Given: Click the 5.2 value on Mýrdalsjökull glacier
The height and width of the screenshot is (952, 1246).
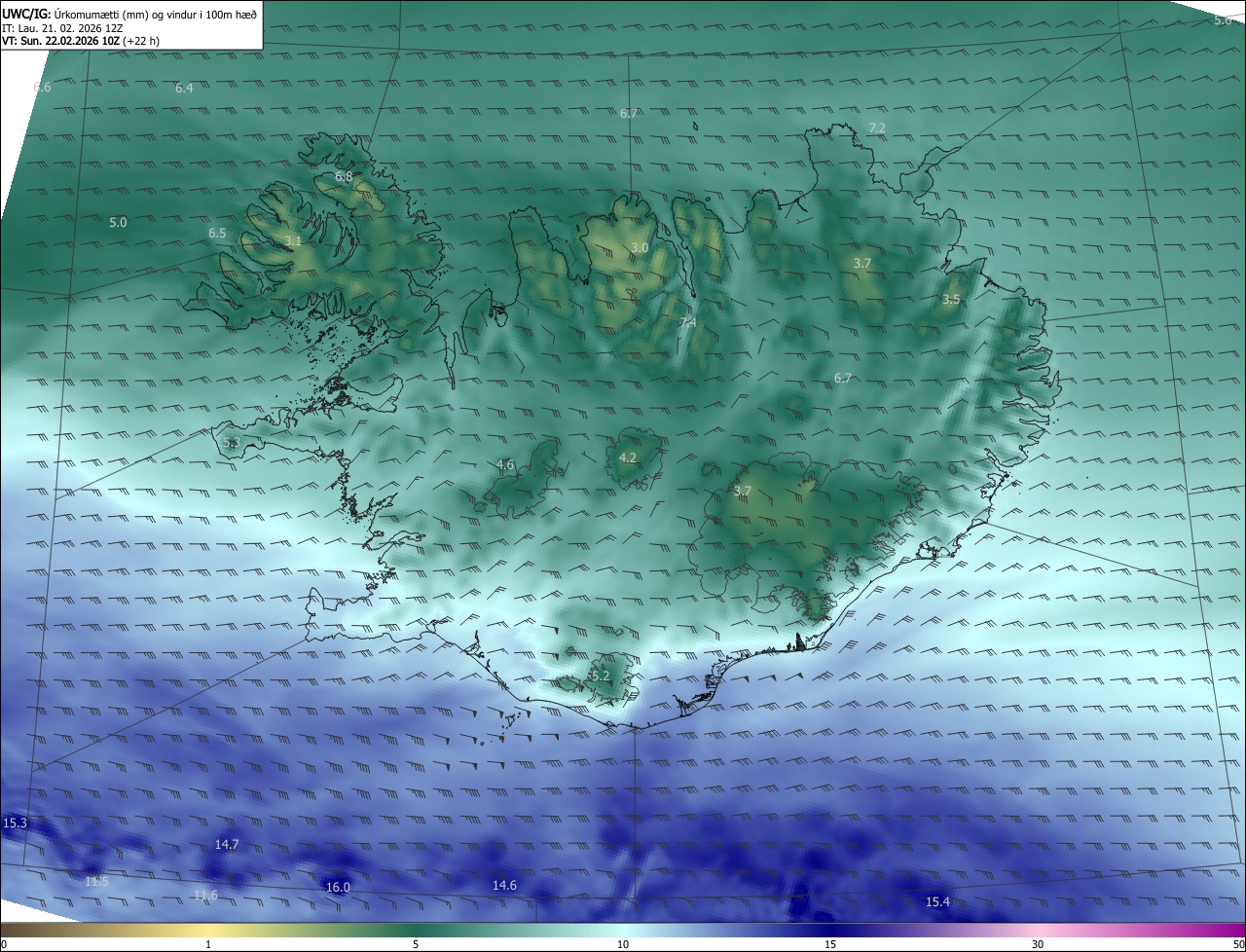Looking at the screenshot, I should (601, 676).
